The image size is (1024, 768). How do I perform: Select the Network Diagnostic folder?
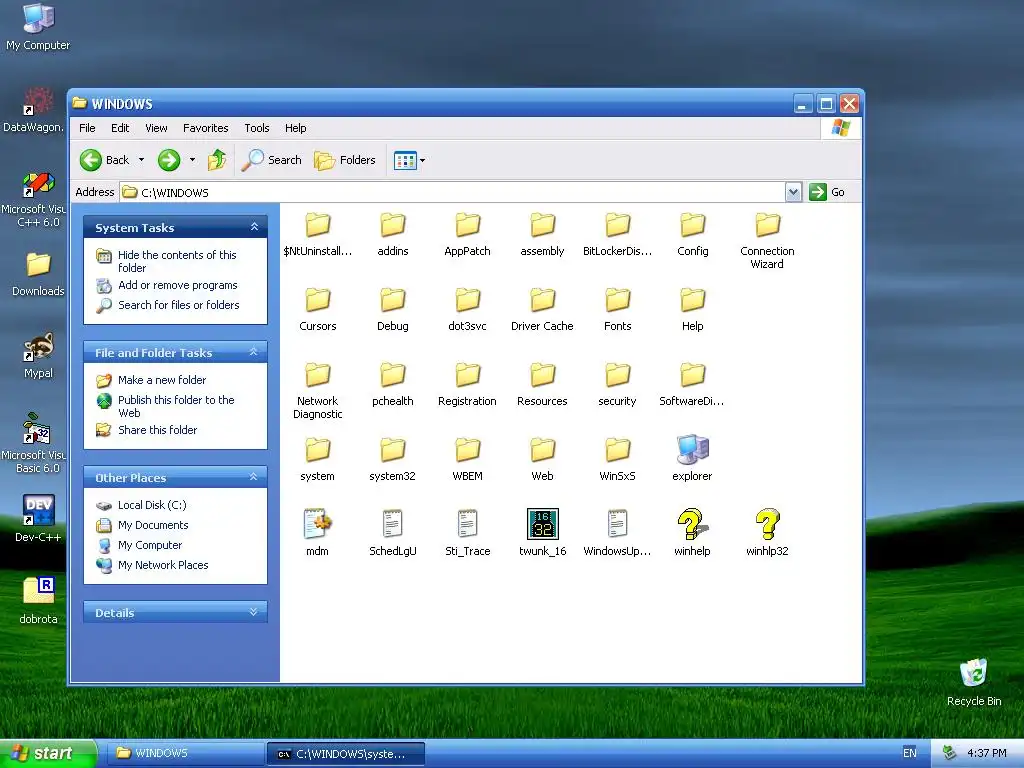pos(318,389)
